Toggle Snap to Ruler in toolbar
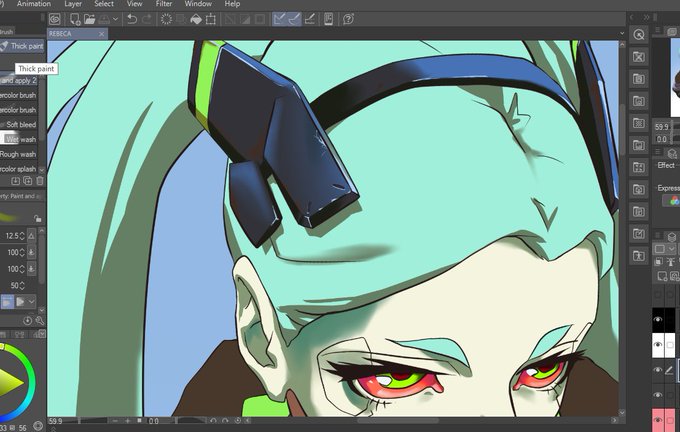 (280, 19)
